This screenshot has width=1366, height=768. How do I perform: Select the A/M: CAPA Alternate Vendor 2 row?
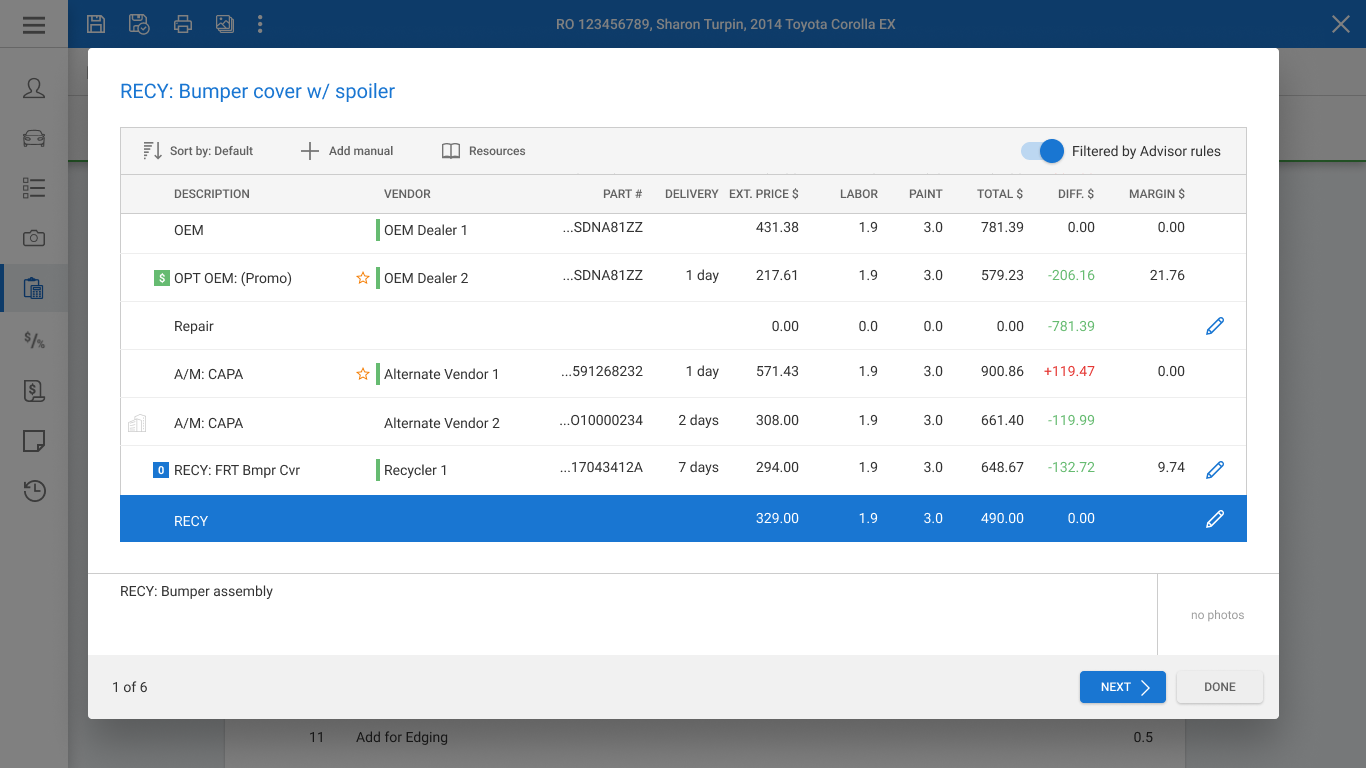(683, 422)
